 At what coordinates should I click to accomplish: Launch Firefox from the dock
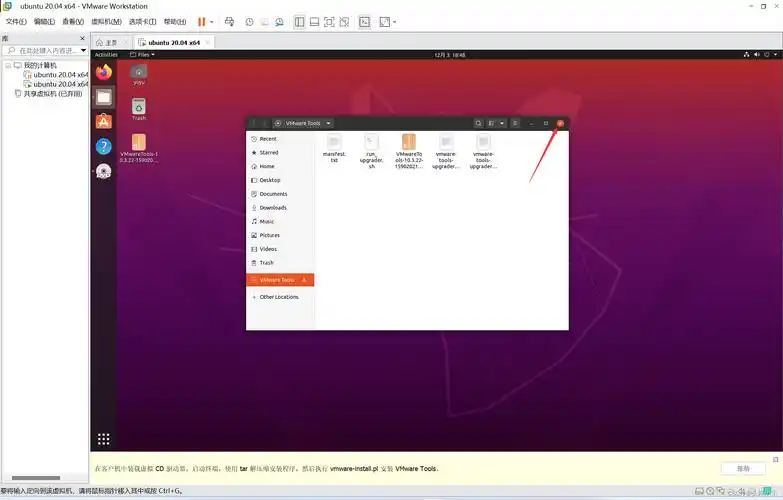pyautogui.click(x=103, y=72)
